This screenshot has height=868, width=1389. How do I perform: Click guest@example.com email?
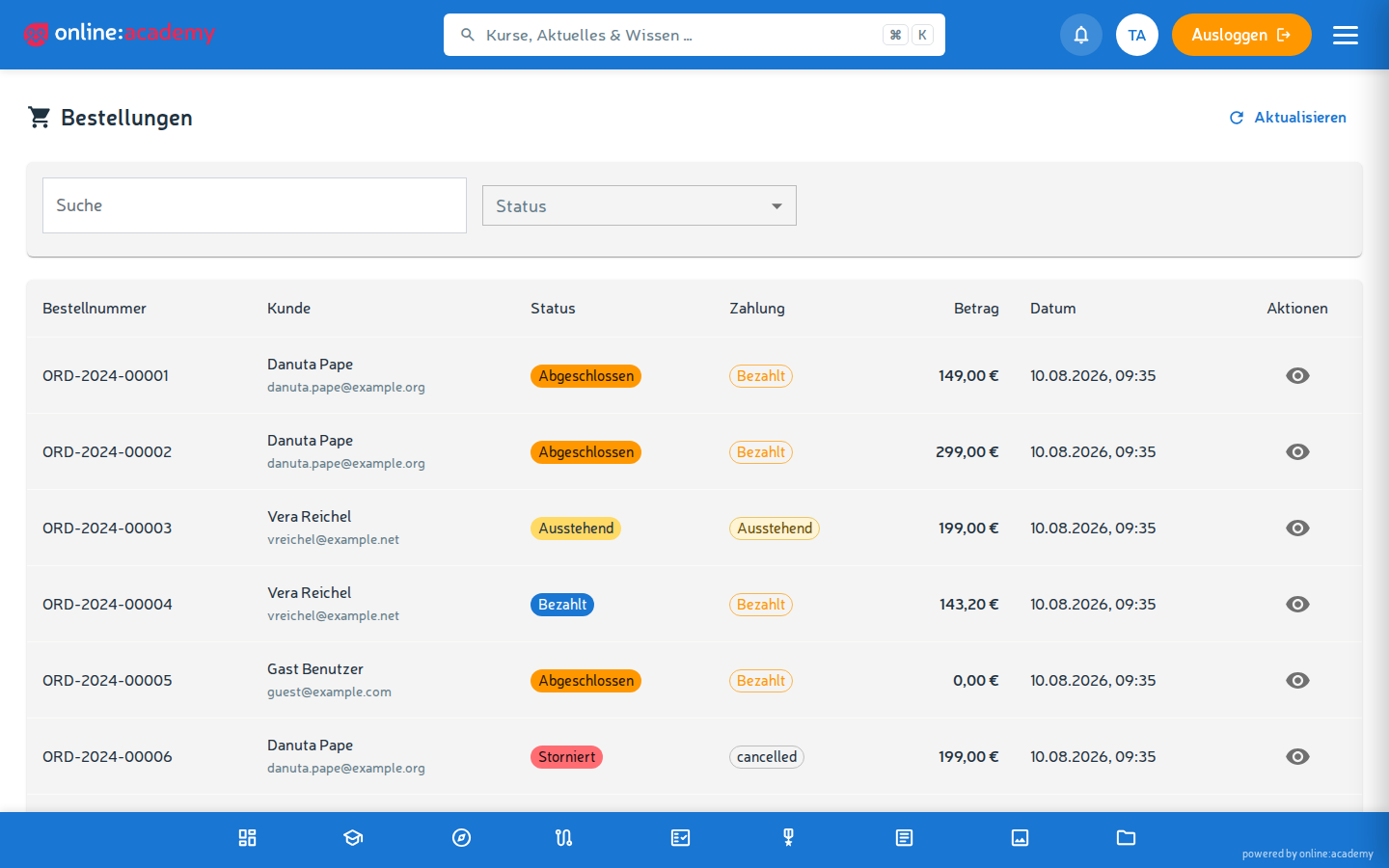(329, 692)
